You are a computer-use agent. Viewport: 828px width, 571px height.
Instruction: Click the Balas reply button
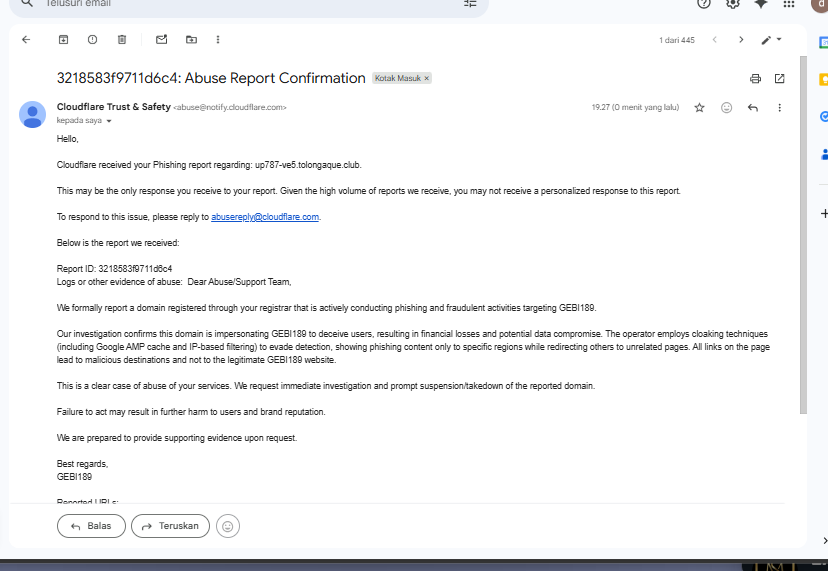[91, 526]
